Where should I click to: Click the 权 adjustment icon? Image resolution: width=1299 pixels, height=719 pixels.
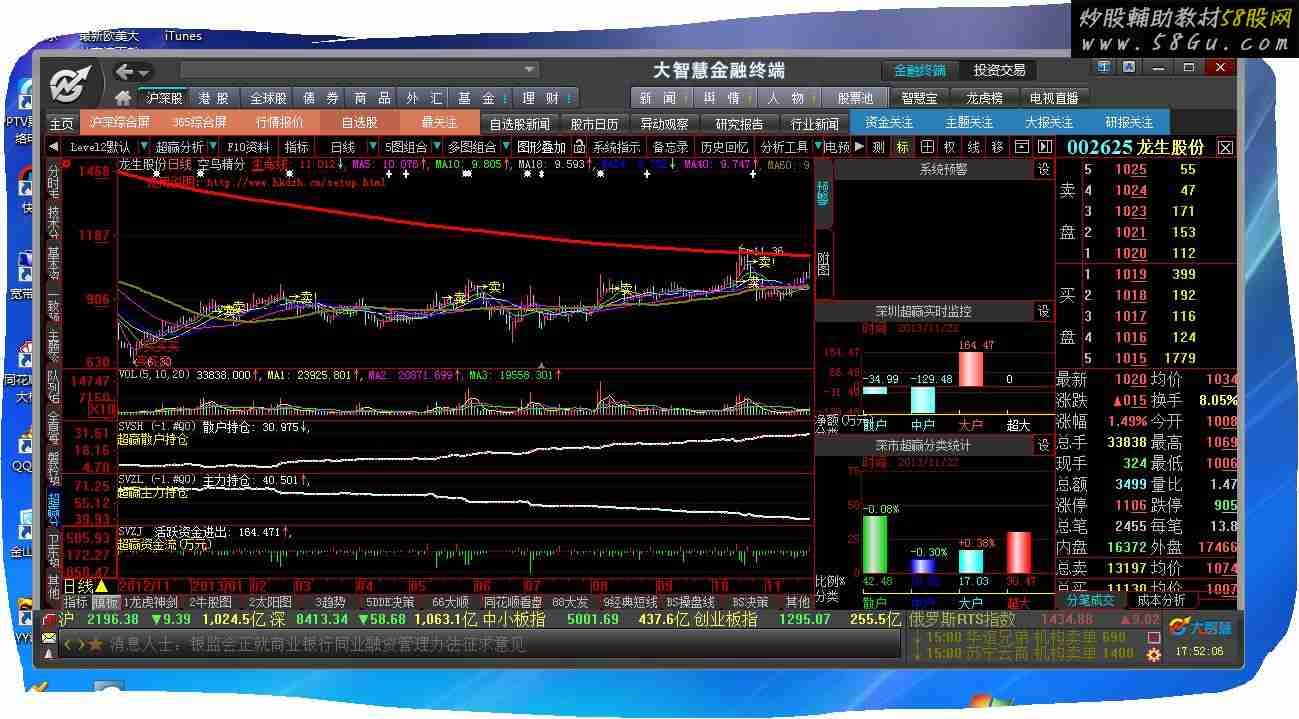950,147
